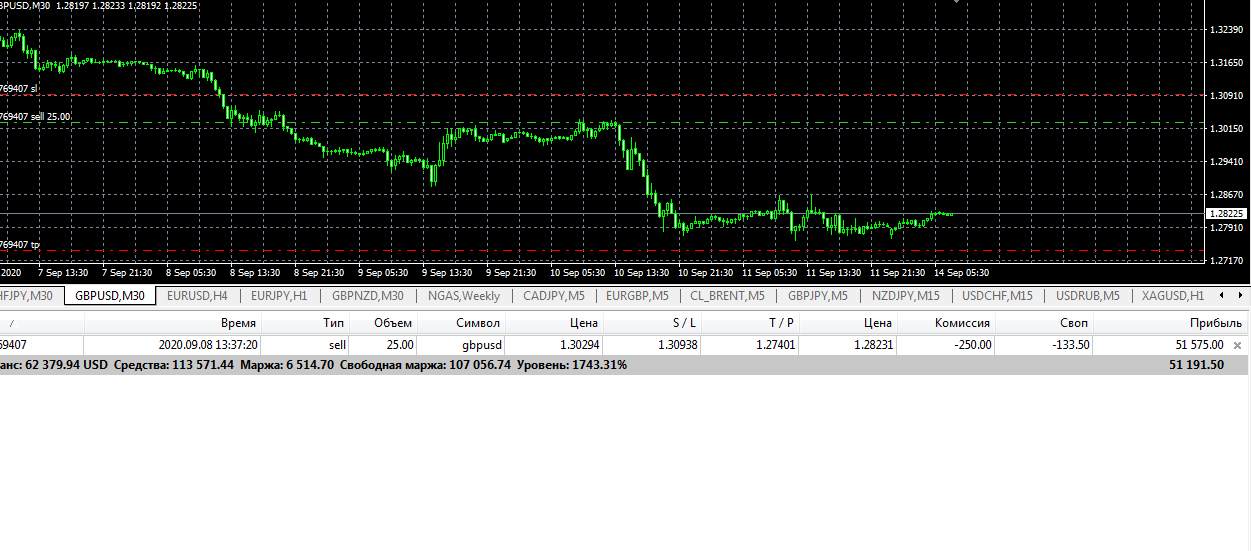Sort by Прибыль column header
1251x551 pixels.
(1171, 323)
